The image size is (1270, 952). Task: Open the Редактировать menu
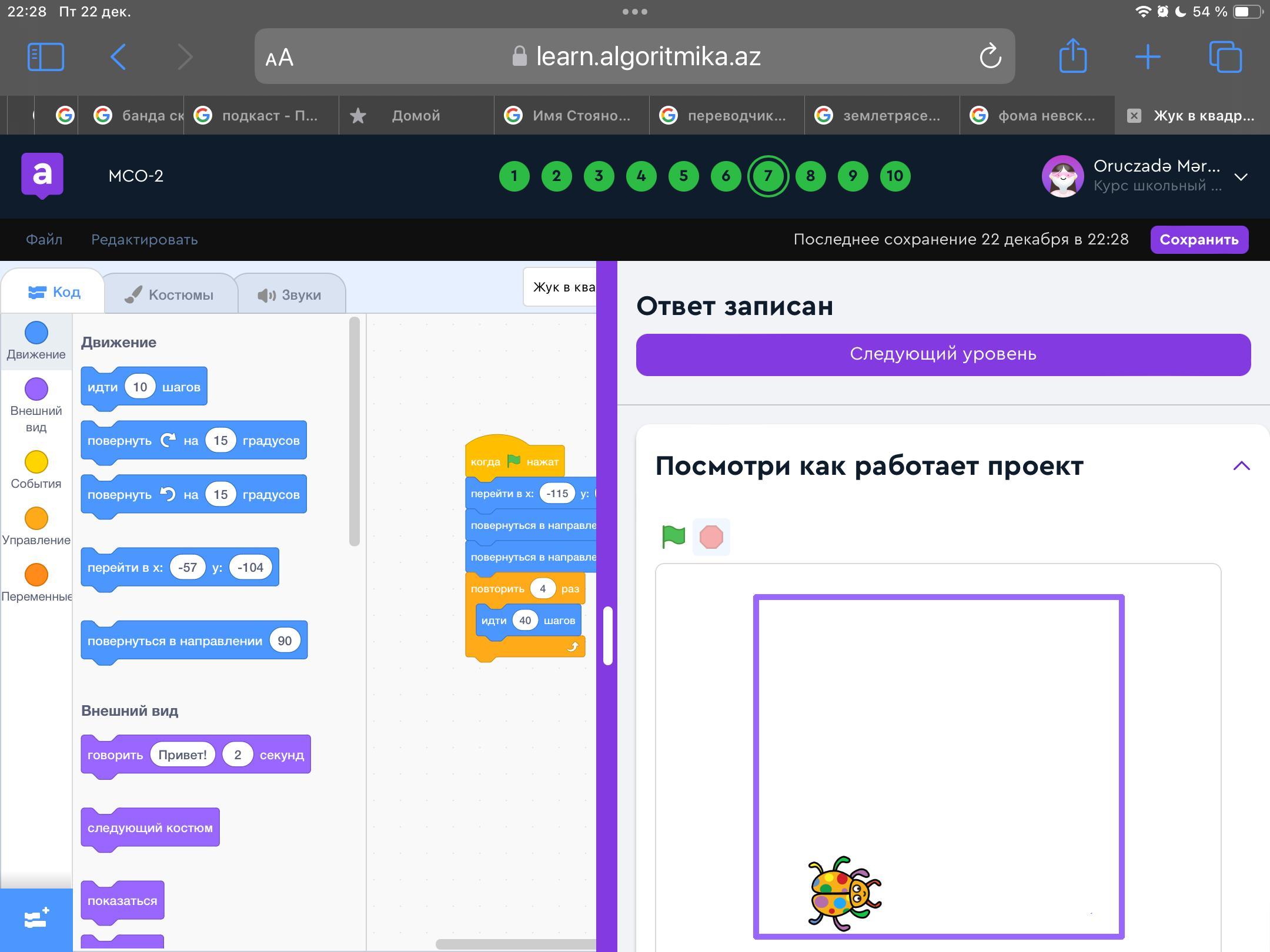pos(144,240)
